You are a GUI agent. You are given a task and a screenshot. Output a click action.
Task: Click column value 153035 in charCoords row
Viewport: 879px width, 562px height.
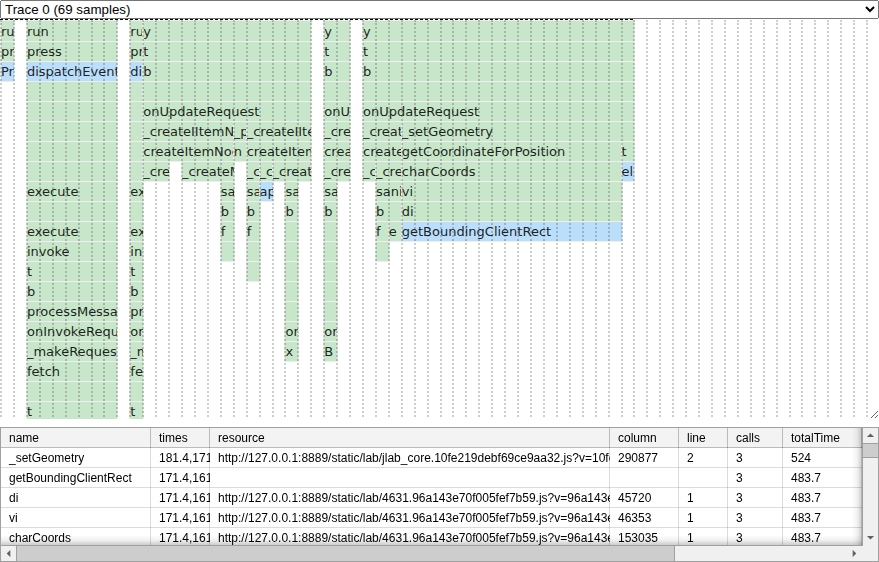[644, 536]
